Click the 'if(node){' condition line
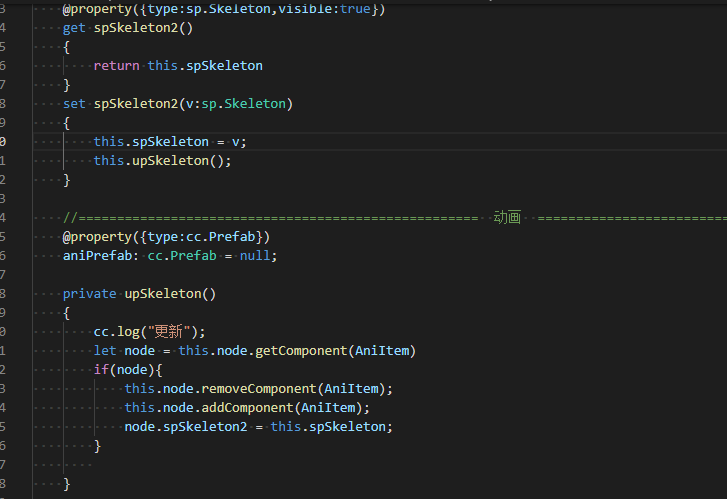Image resolution: width=727 pixels, height=499 pixels. point(128,370)
